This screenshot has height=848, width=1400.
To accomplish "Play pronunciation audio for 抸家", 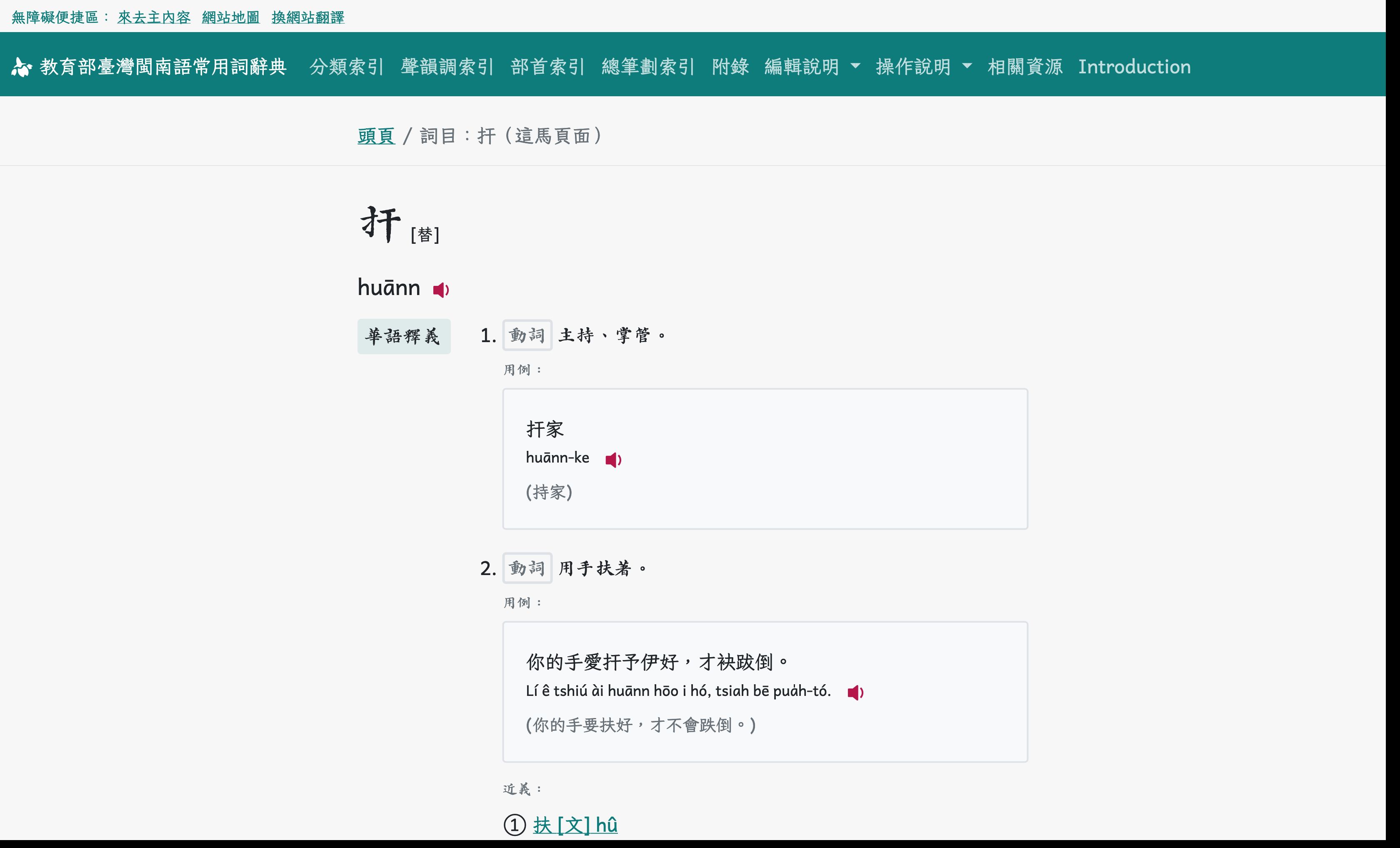I will coord(613,458).
